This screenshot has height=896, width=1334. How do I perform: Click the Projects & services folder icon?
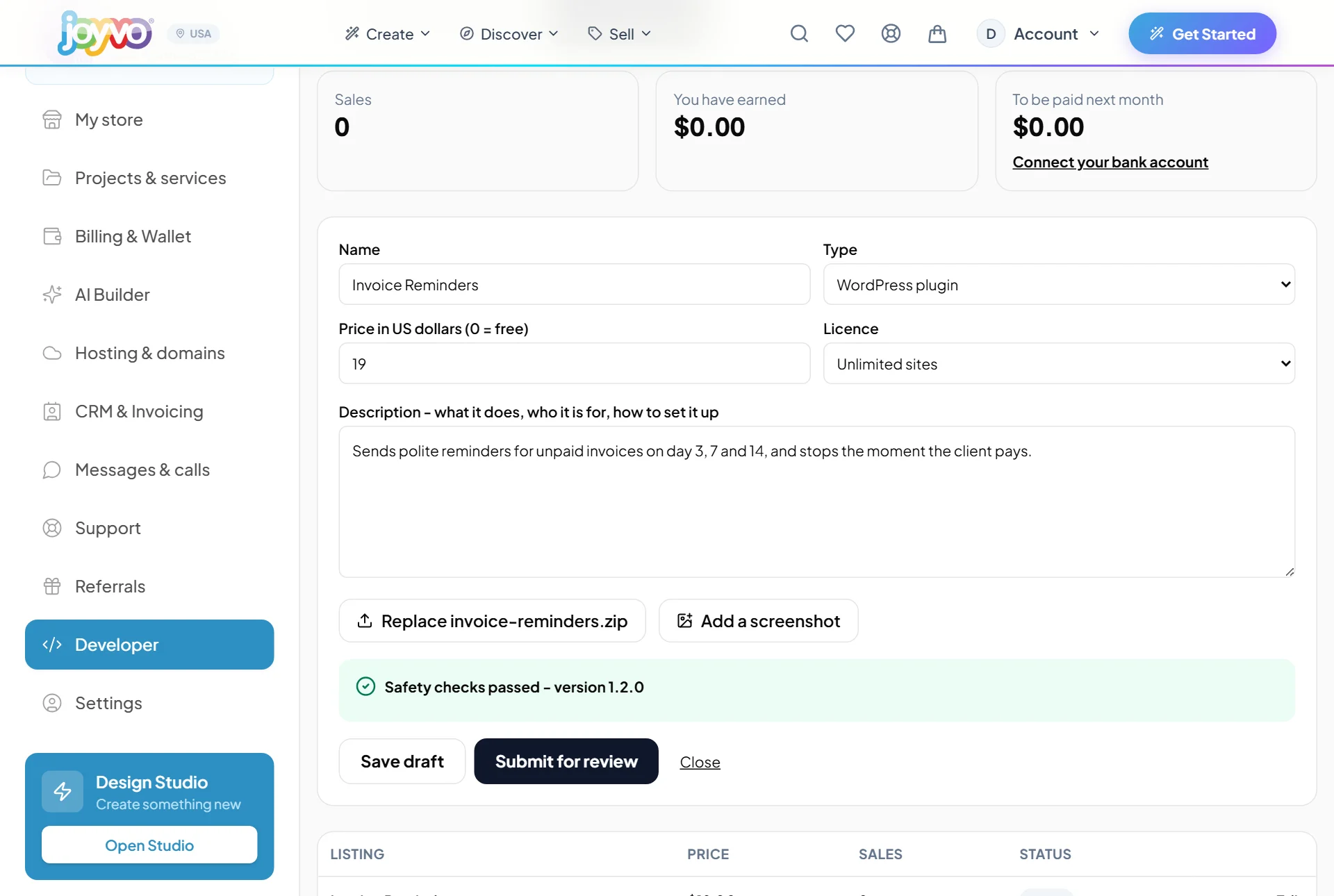(52, 178)
